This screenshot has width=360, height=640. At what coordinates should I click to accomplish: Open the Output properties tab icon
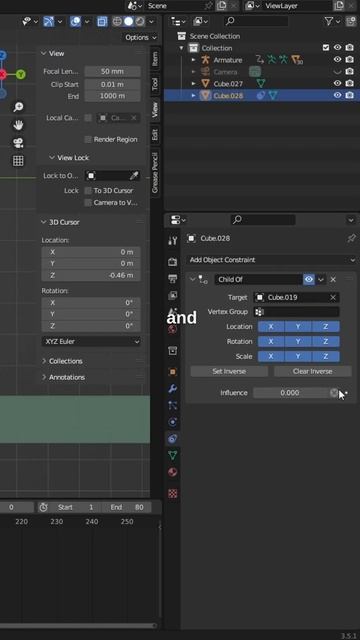[x=173, y=278]
